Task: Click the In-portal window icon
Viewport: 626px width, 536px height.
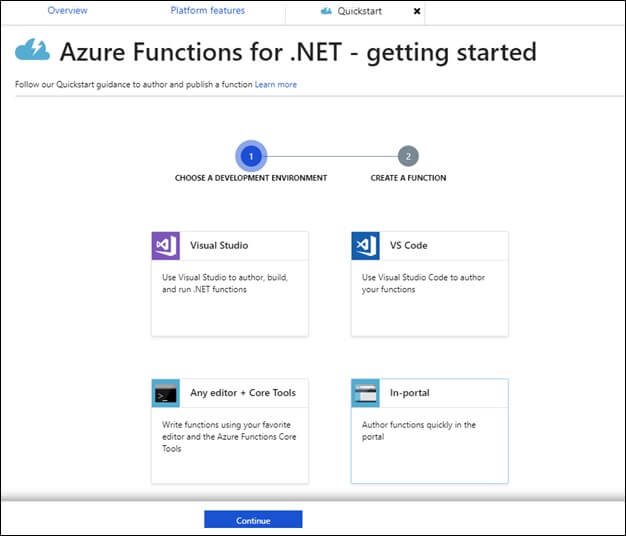Action: click(365, 393)
